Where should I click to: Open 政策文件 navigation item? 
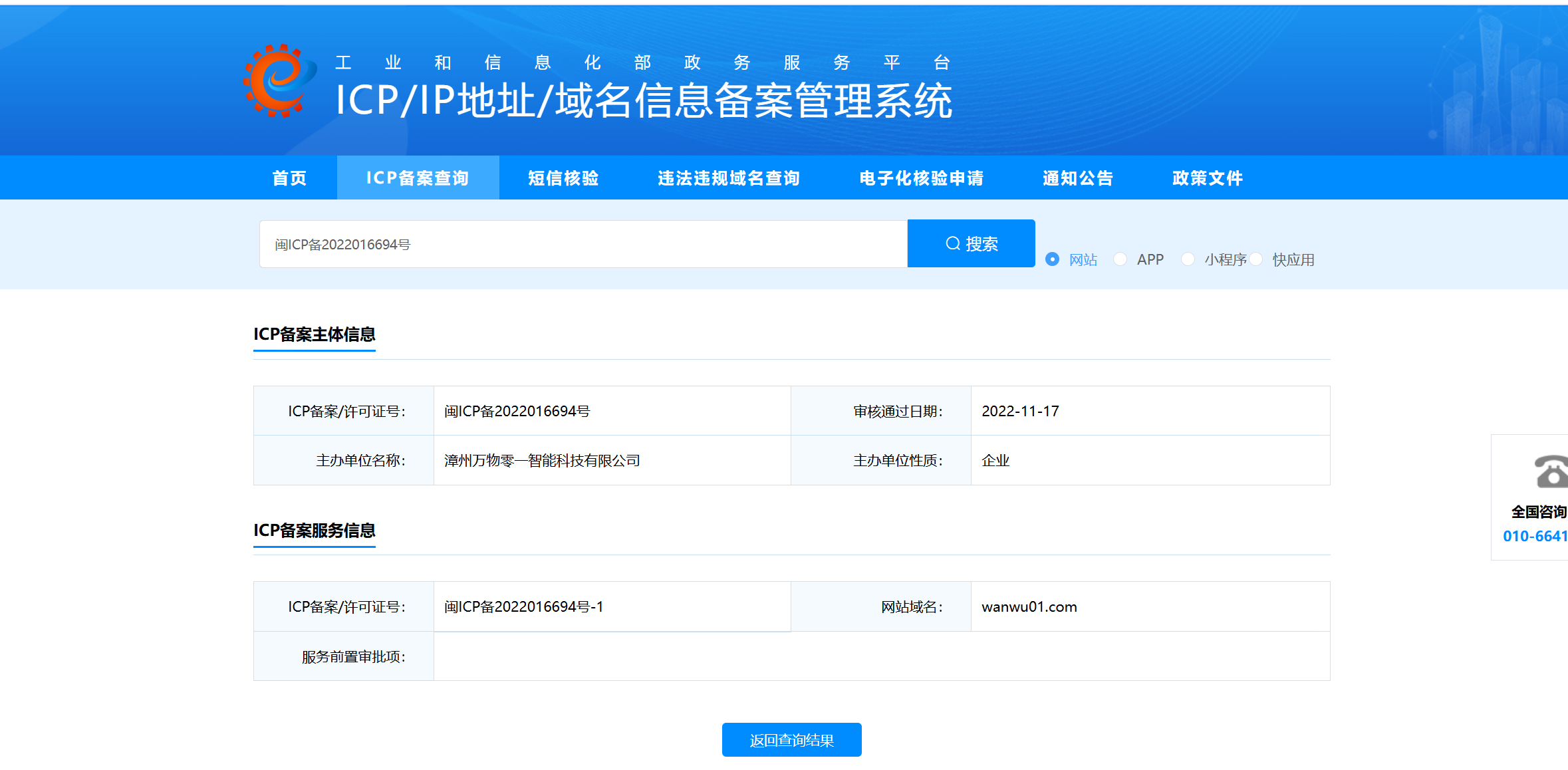click(1208, 178)
